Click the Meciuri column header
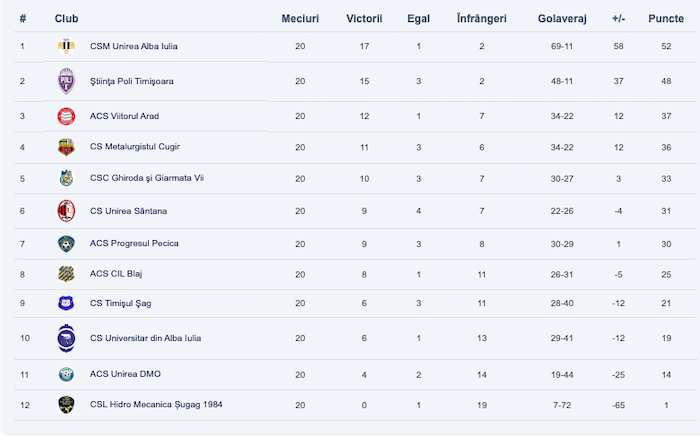700x436 pixels. point(300,19)
